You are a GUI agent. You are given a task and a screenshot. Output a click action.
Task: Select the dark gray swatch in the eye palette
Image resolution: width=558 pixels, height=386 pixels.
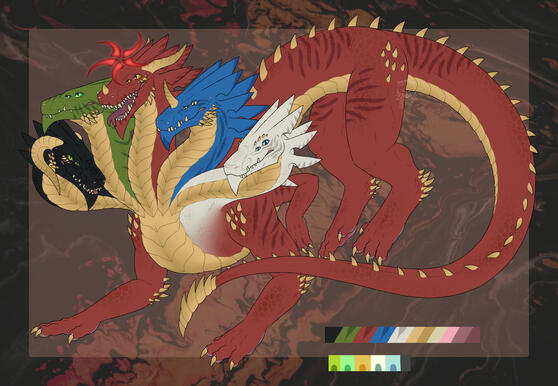[406, 363]
